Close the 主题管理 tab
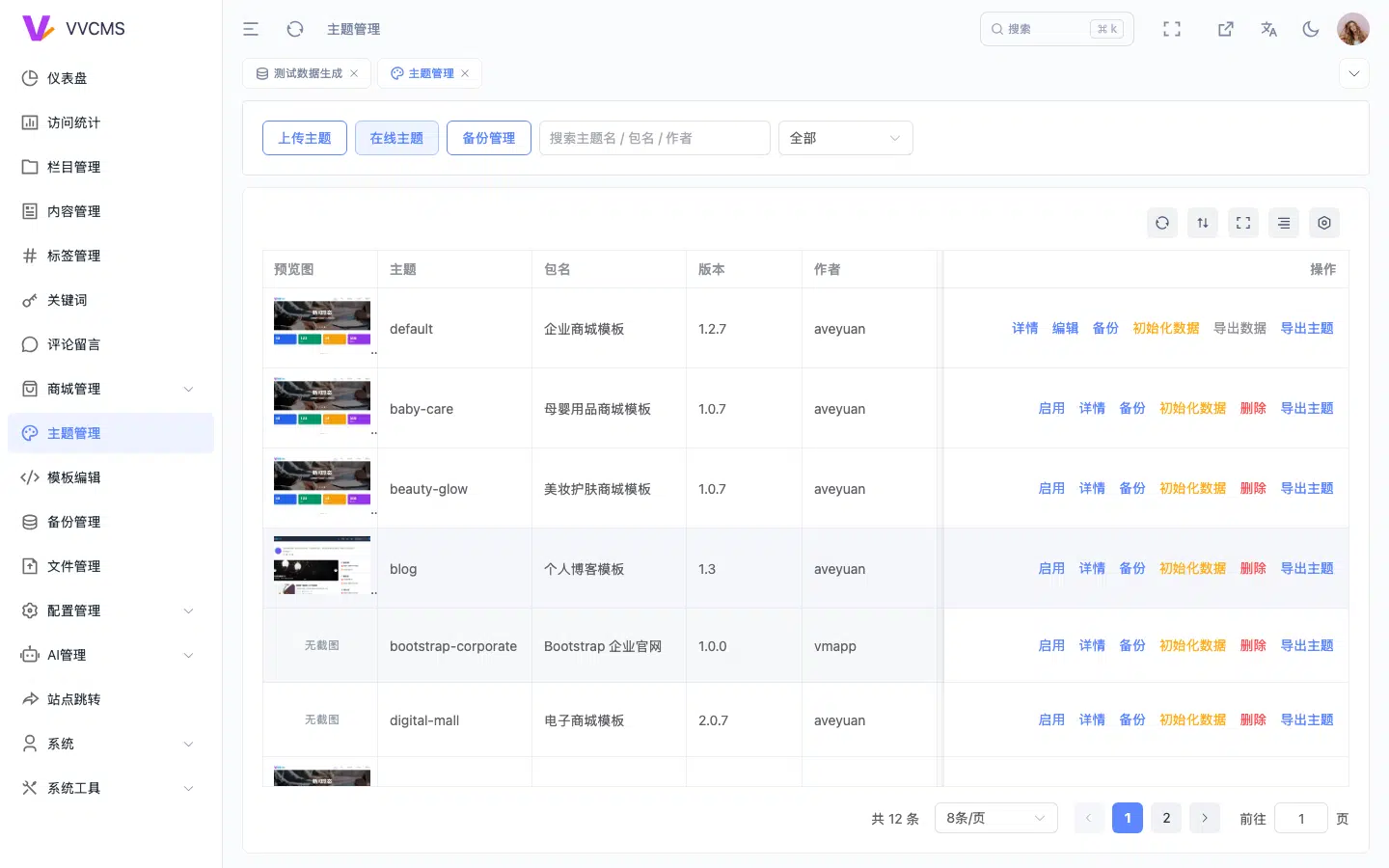 click(465, 73)
